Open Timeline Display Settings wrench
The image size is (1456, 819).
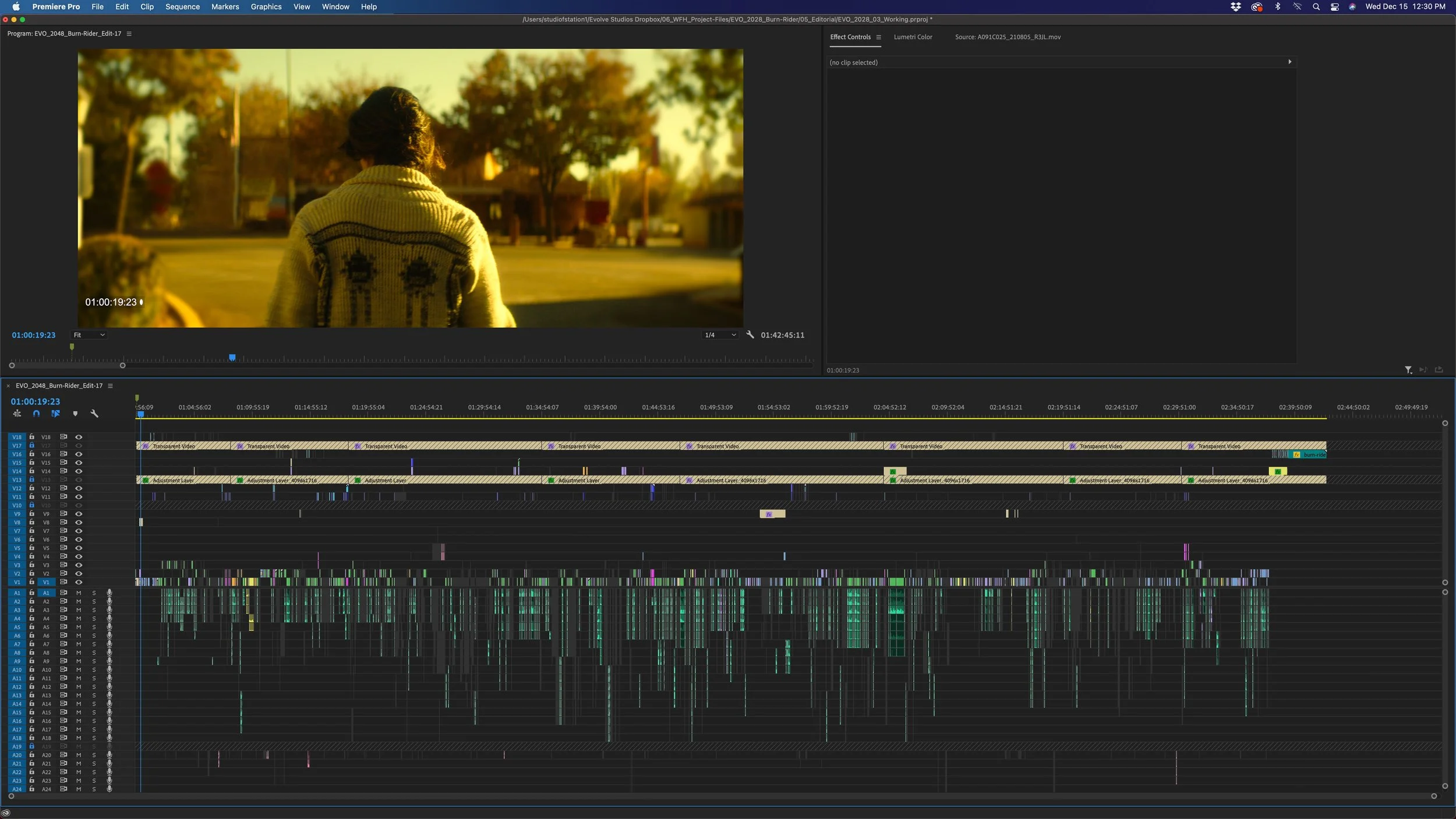click(x=94, y=414)
